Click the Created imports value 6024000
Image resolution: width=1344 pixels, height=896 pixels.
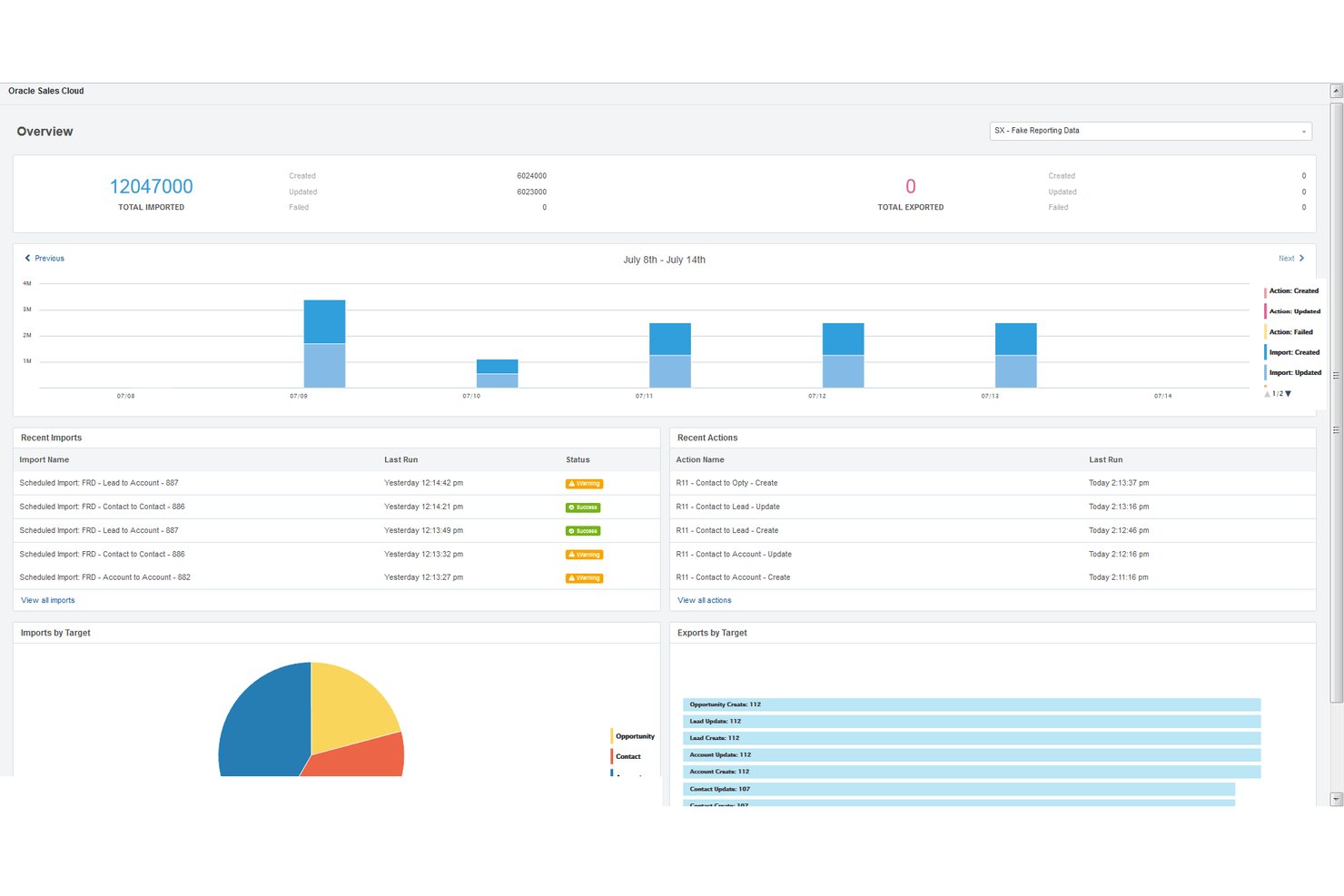click(532, 176)
